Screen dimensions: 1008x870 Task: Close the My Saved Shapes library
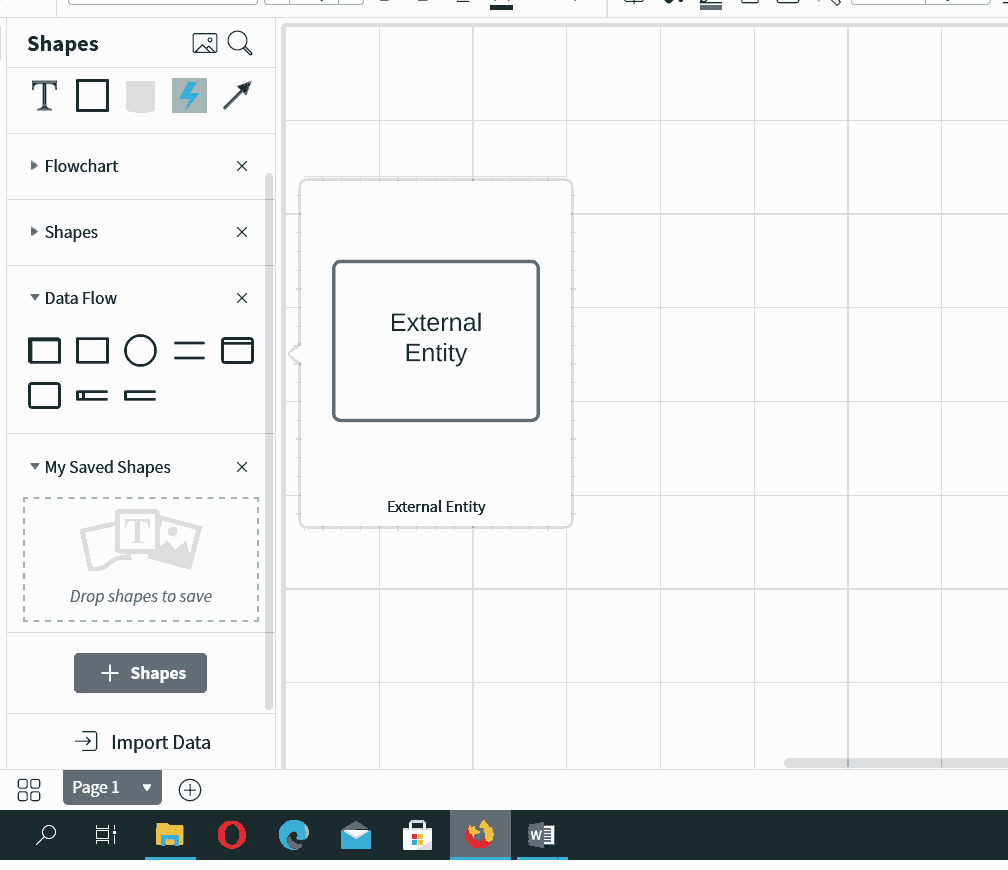[x=242, y=467]
